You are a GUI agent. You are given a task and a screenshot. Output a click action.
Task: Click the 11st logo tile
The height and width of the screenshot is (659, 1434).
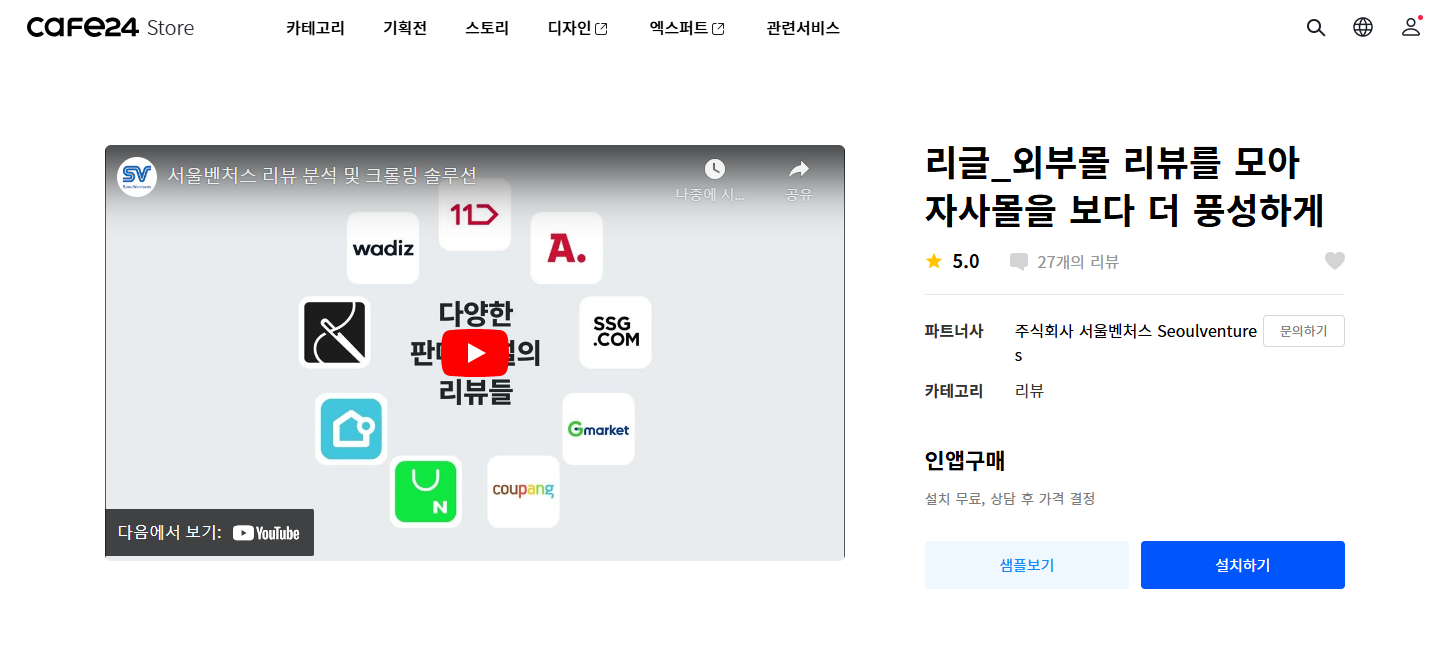point(475,214)
